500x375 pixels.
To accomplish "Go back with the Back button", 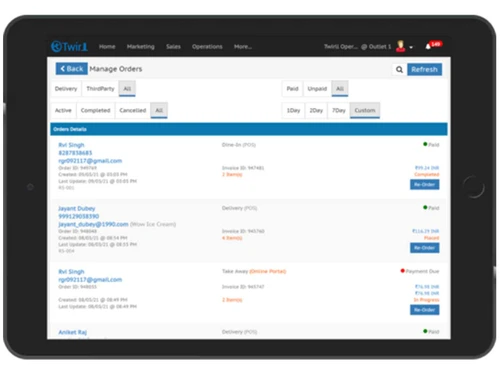I will coord(72,69).
